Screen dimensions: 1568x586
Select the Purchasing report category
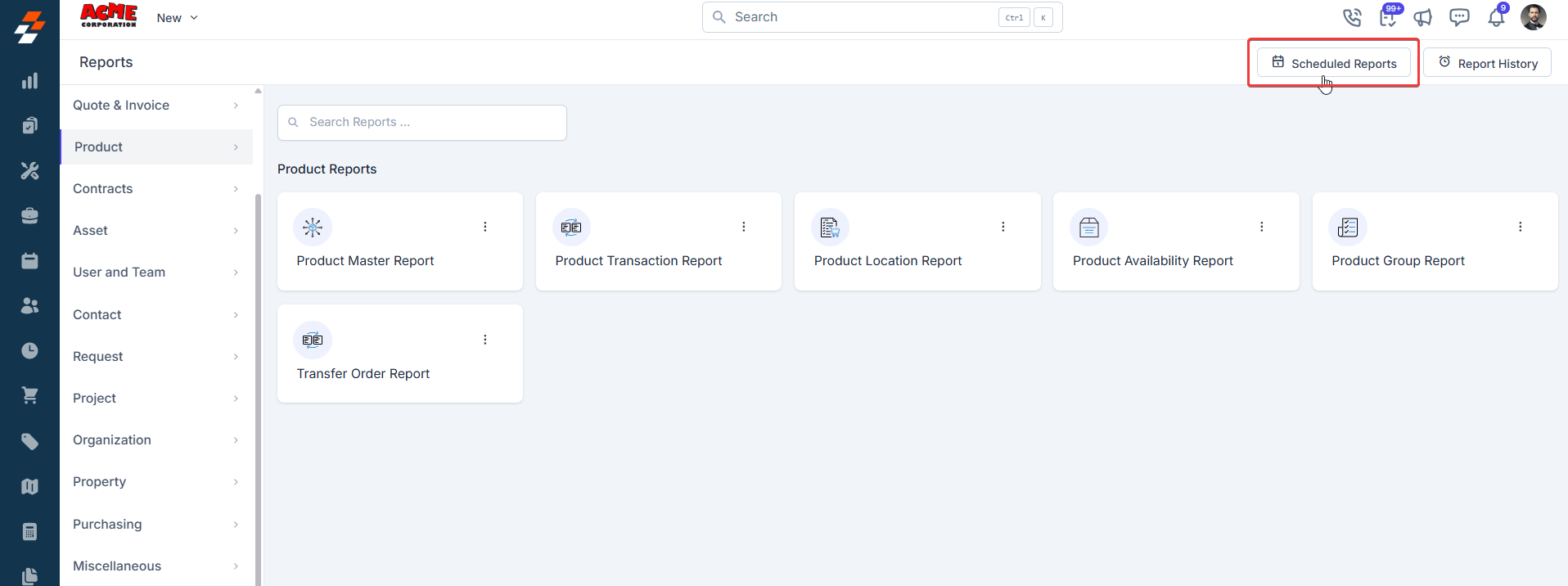(x=156, y=525)
